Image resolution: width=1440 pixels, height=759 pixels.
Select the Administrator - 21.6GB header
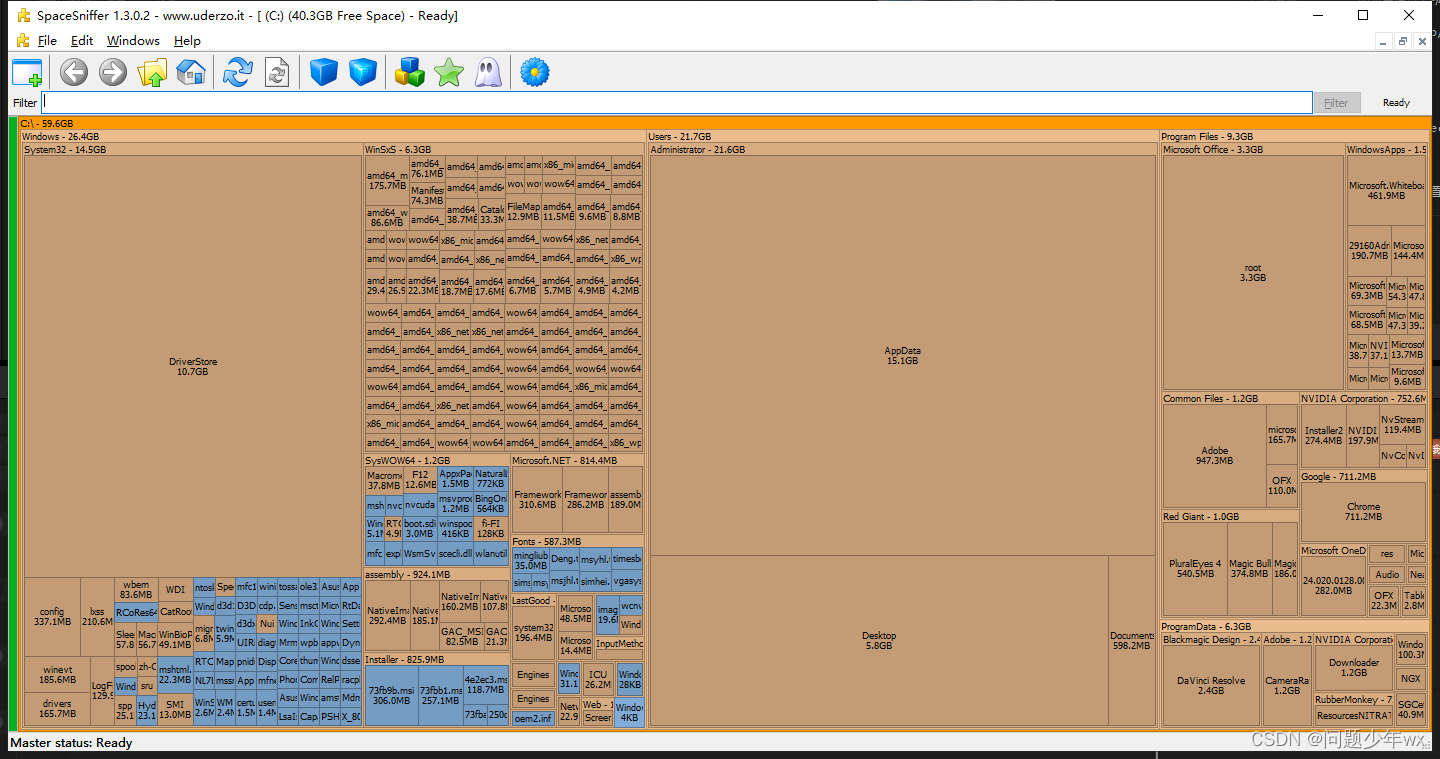(902, 149)
